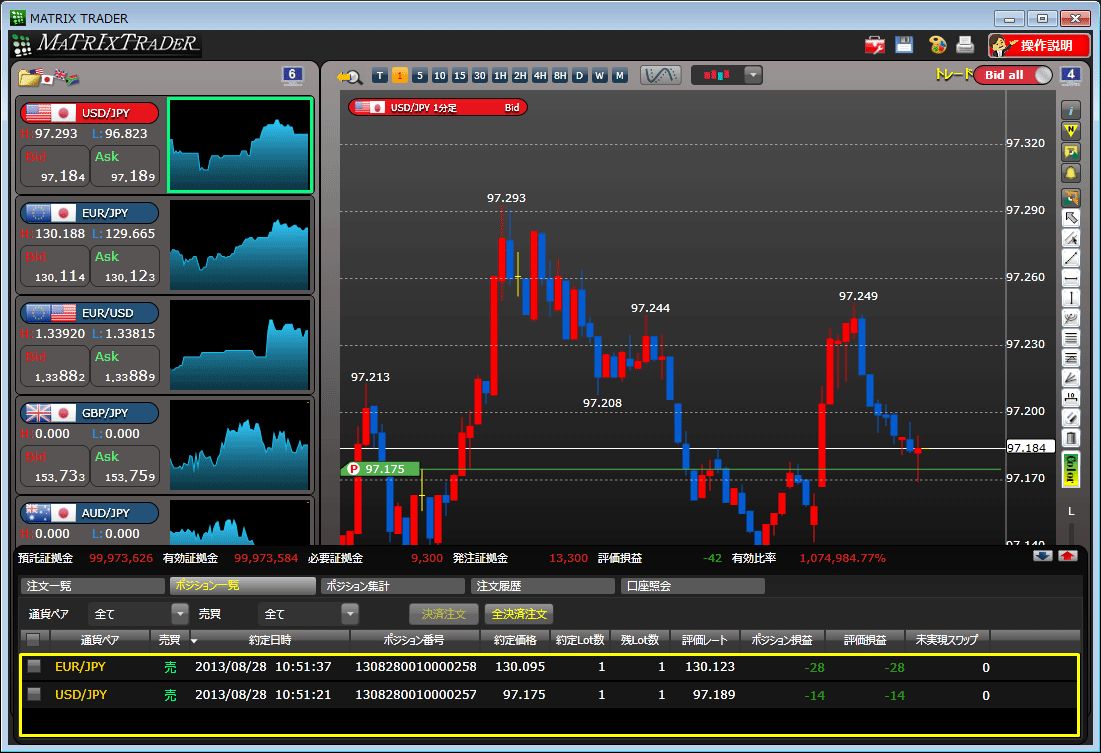The image size is (1101, 753).
Task: Click the monitor icon numbered 6
Action: (x=292, y=75)
